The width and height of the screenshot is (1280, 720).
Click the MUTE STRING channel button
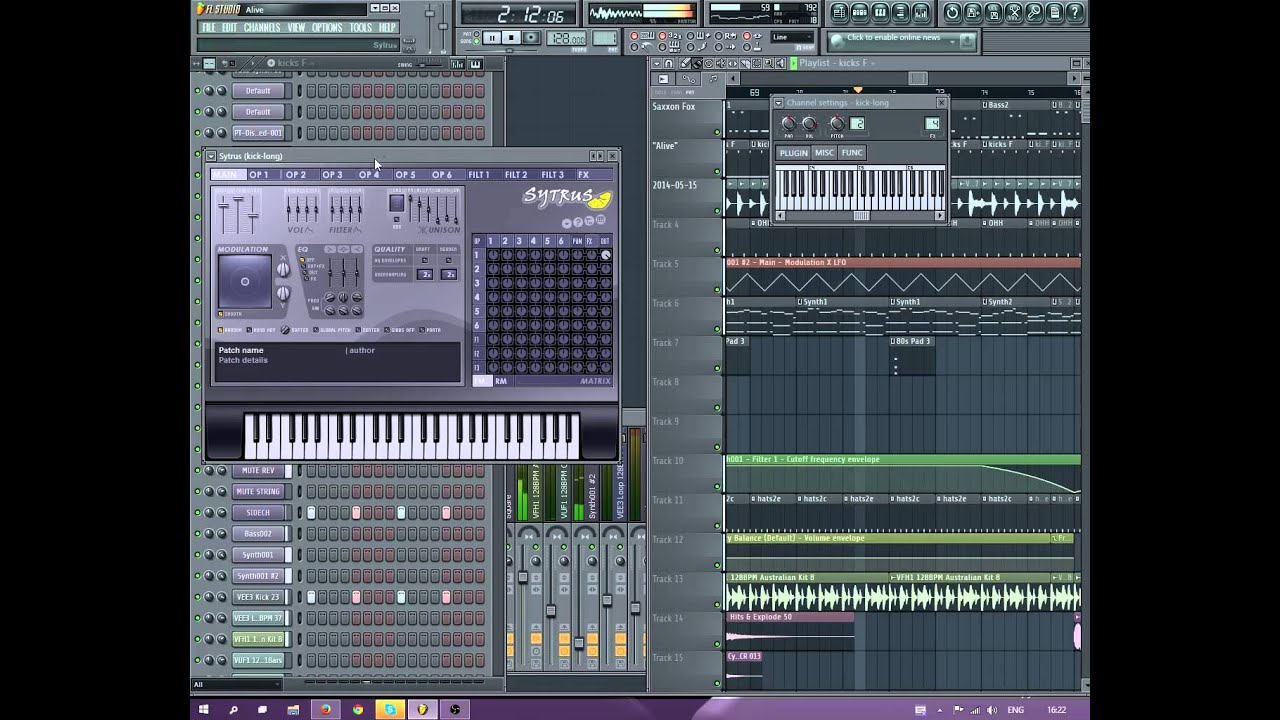[258, 492]
